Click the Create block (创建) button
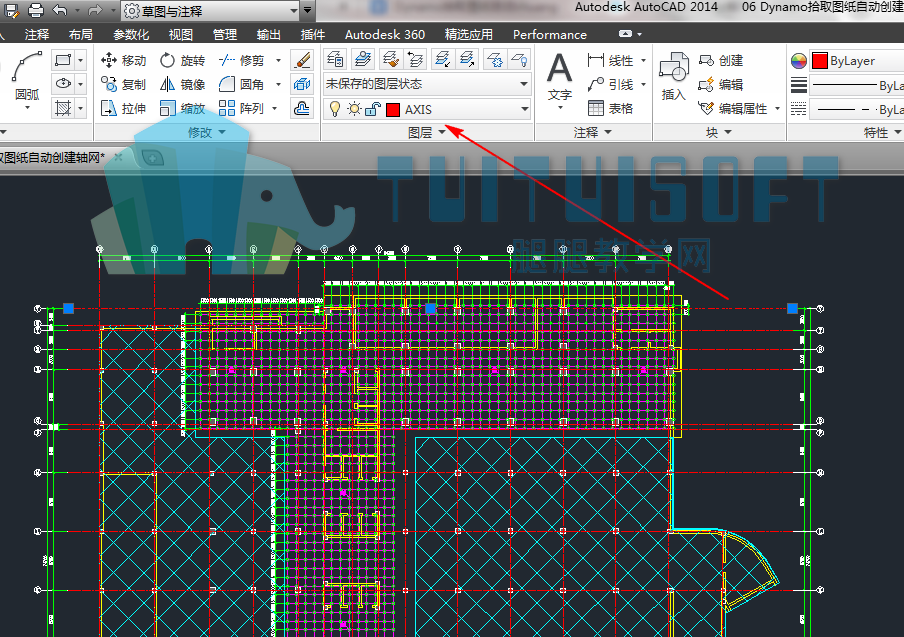Screen dimensions: 904x637 pyautogui.click(x=721, y=61)
